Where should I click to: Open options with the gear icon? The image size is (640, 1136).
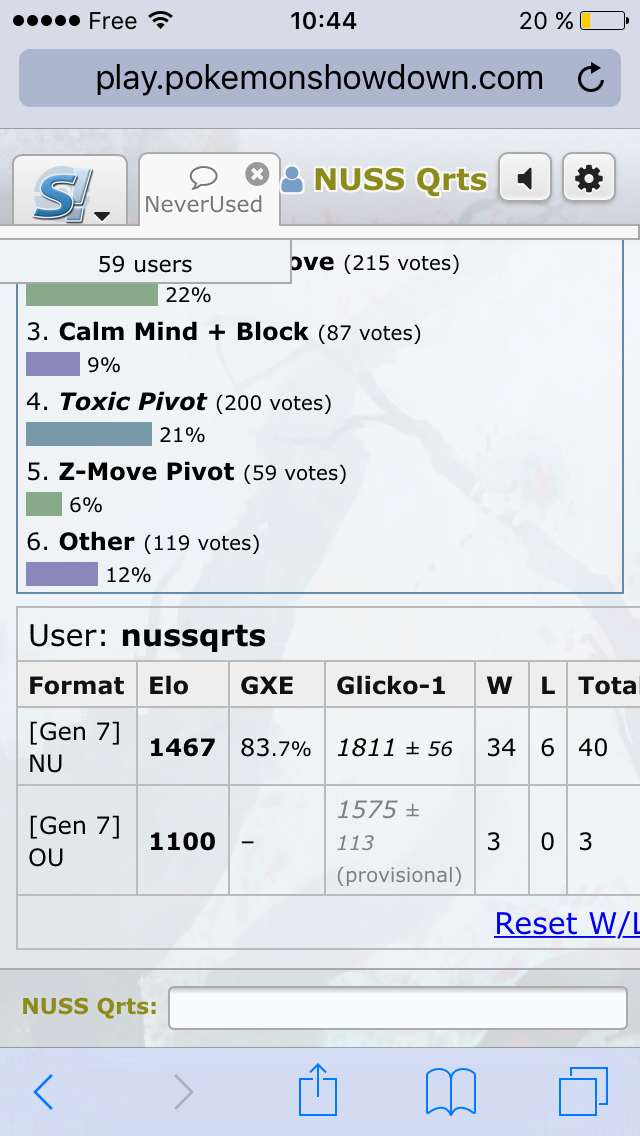[x=589, y=180]
